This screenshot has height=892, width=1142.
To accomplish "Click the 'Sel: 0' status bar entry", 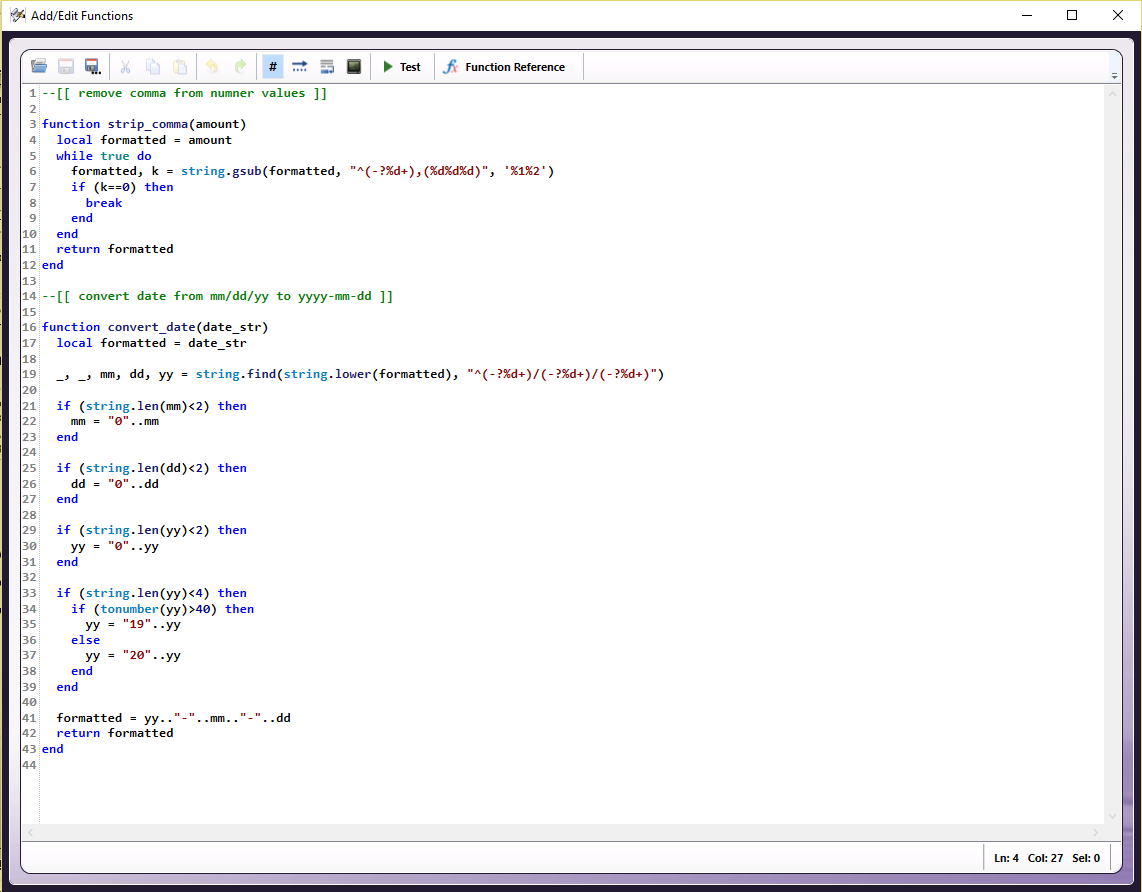I will (1086, 858).
